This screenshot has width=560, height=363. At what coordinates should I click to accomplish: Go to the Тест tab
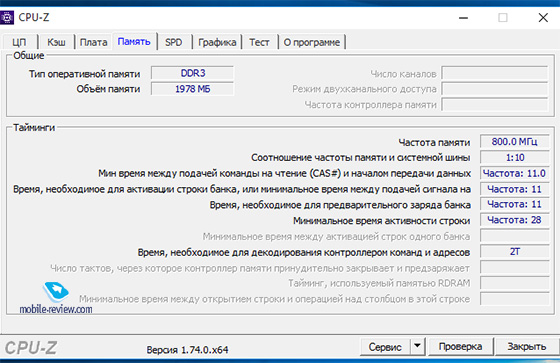[259, 42]
